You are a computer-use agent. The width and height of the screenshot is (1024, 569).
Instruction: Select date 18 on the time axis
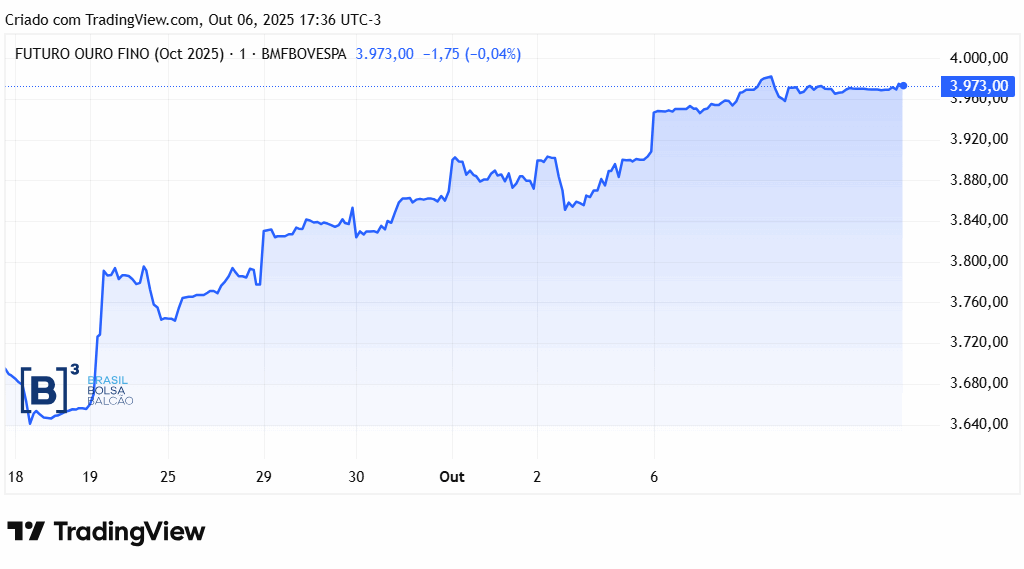14,477
